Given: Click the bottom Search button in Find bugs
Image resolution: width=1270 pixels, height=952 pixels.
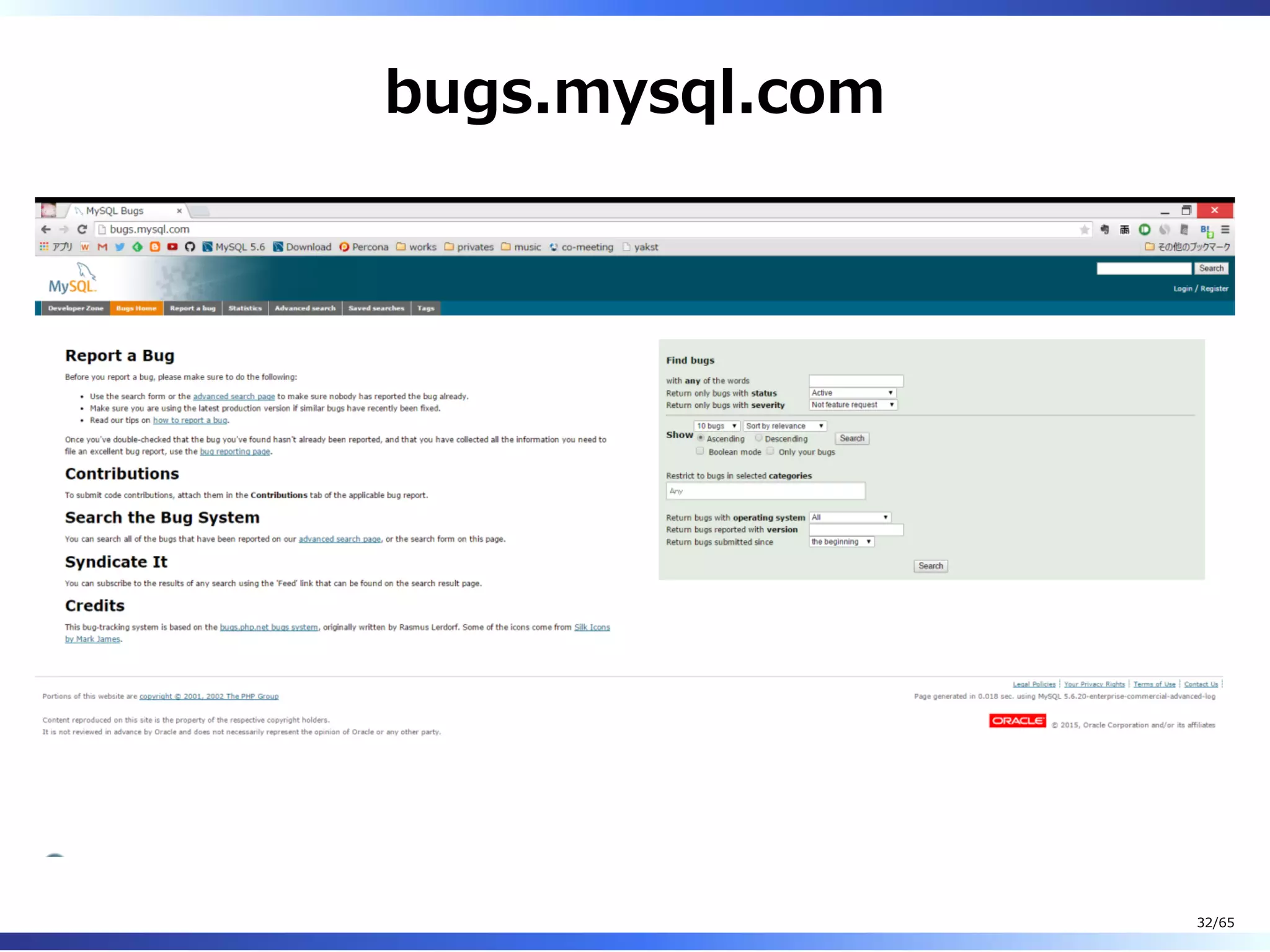Looking at the screenshot, I should coord(930,566).
